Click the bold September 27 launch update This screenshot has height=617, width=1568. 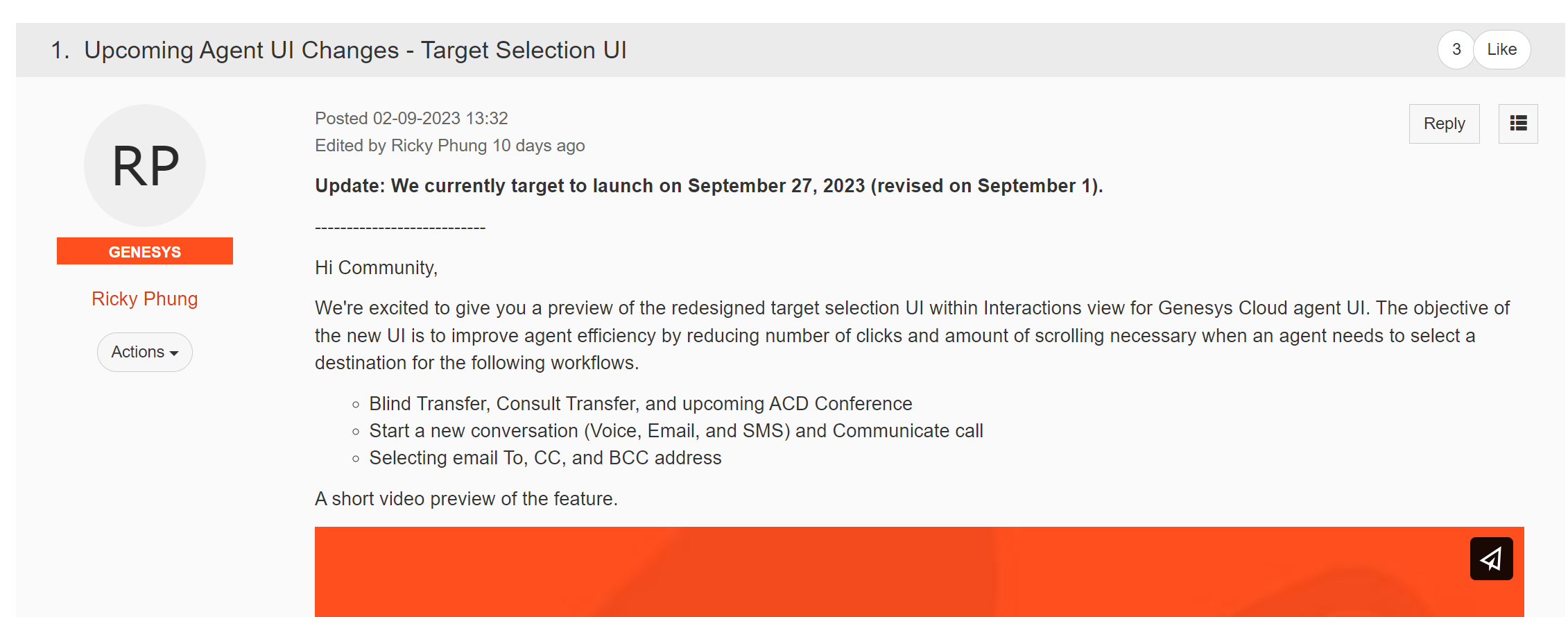tap(708, 185)
